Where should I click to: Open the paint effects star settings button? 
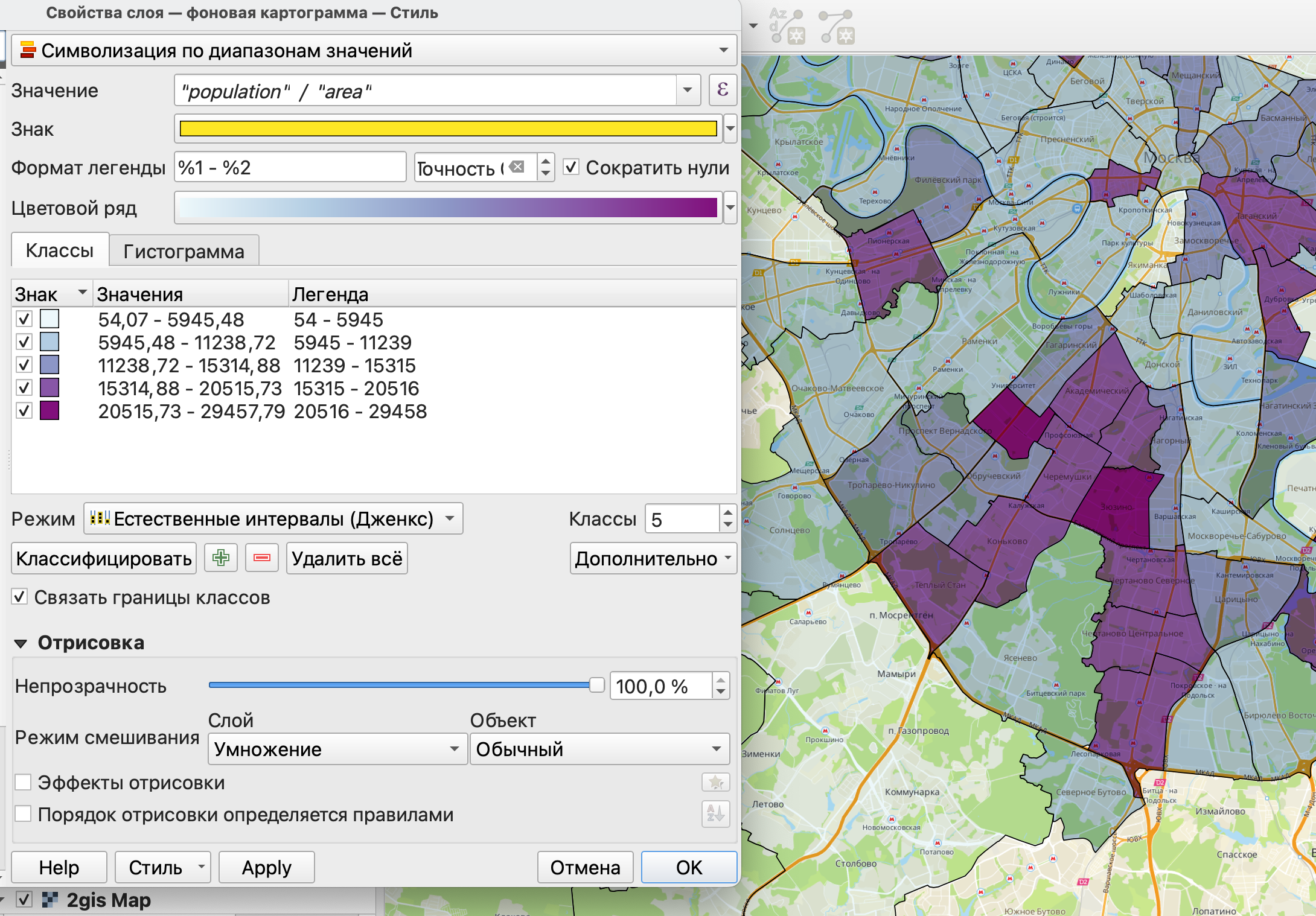click(x=716, y=783)
